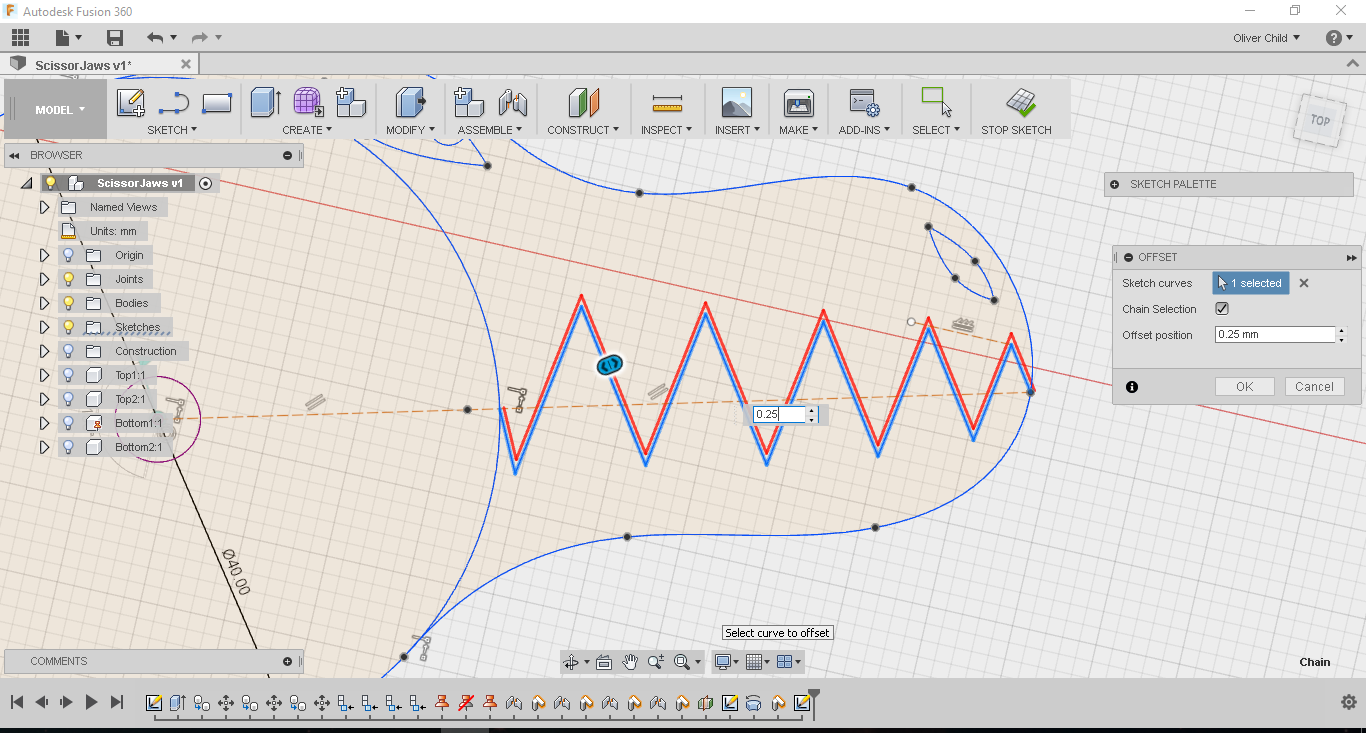Activate the ScissorJaws v1 component radio button
Screen dimensions: 1366x733
pos(205,183)
